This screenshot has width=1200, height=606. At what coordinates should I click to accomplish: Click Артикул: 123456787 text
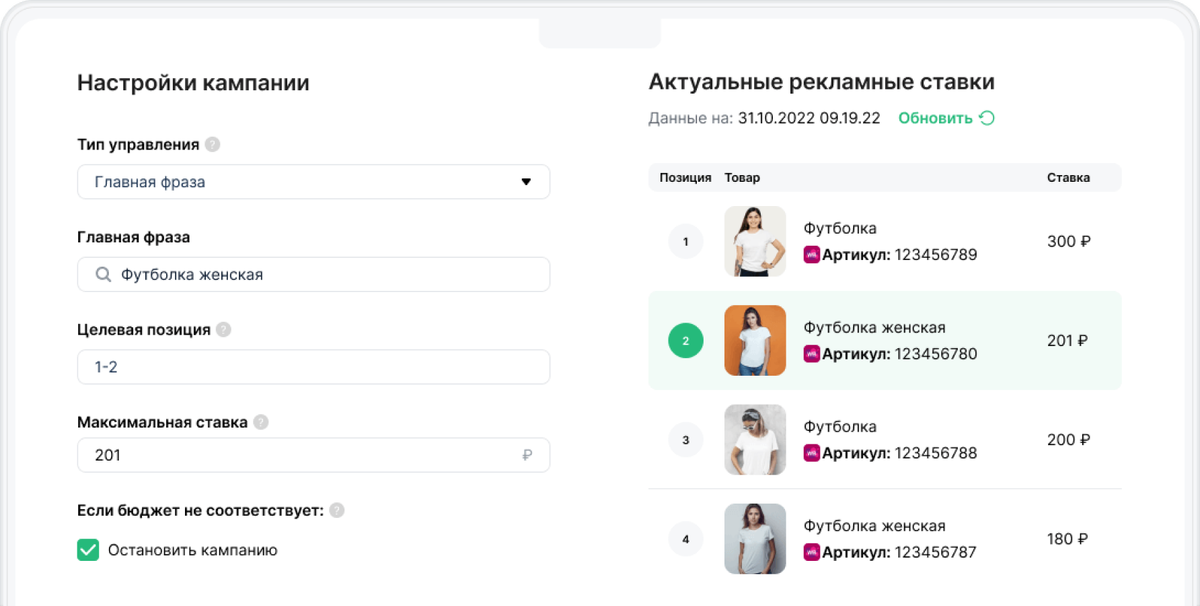coord(899,552)
